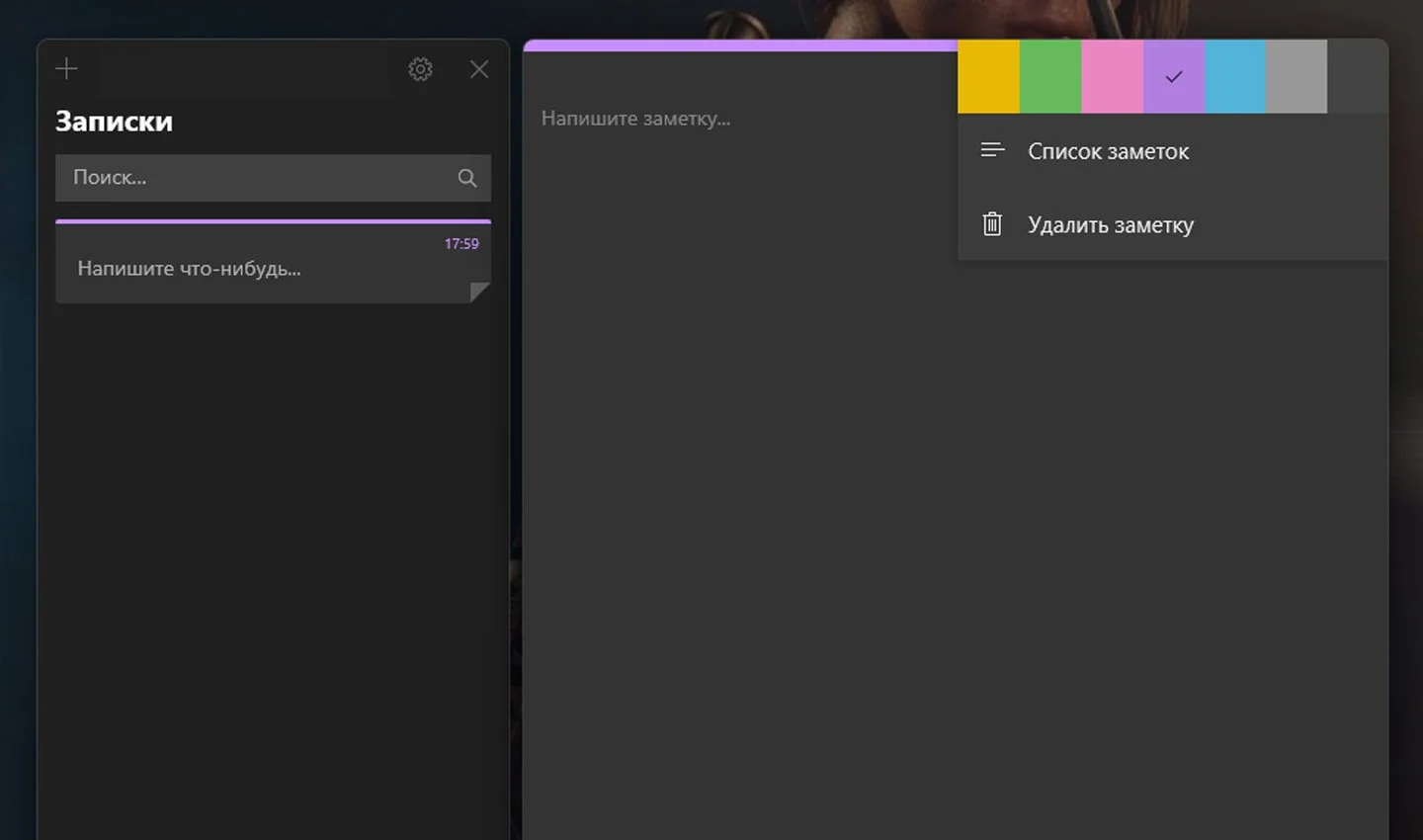The image size is (1423, 840).
Task: Click the list lines icon beside Список заметок
Action: 992,150
